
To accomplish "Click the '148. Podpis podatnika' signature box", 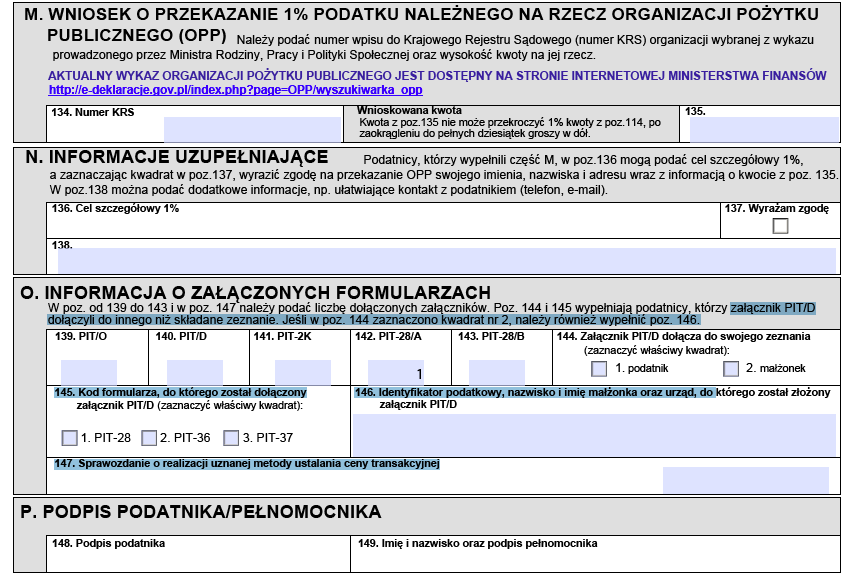I will (198, 554).
